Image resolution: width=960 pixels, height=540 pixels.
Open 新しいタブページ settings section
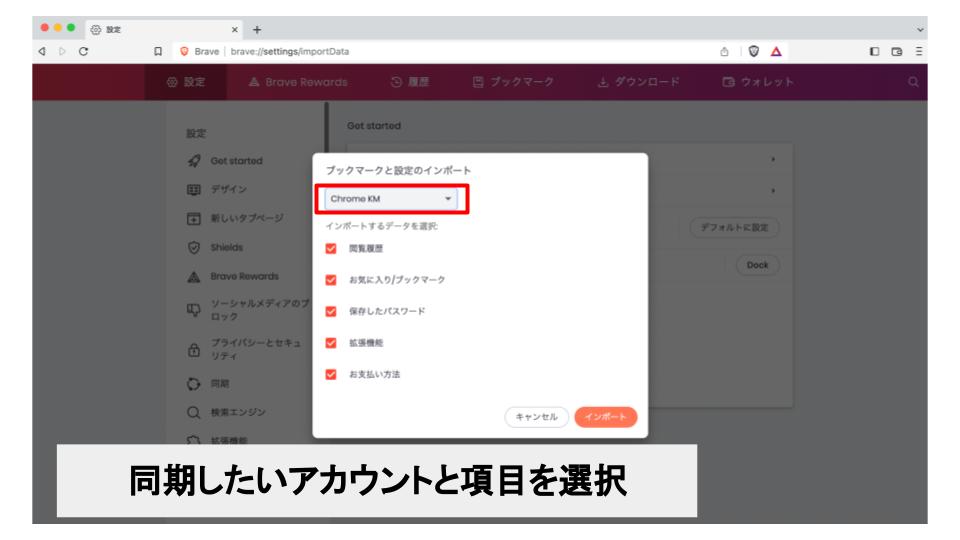(247, 218)
